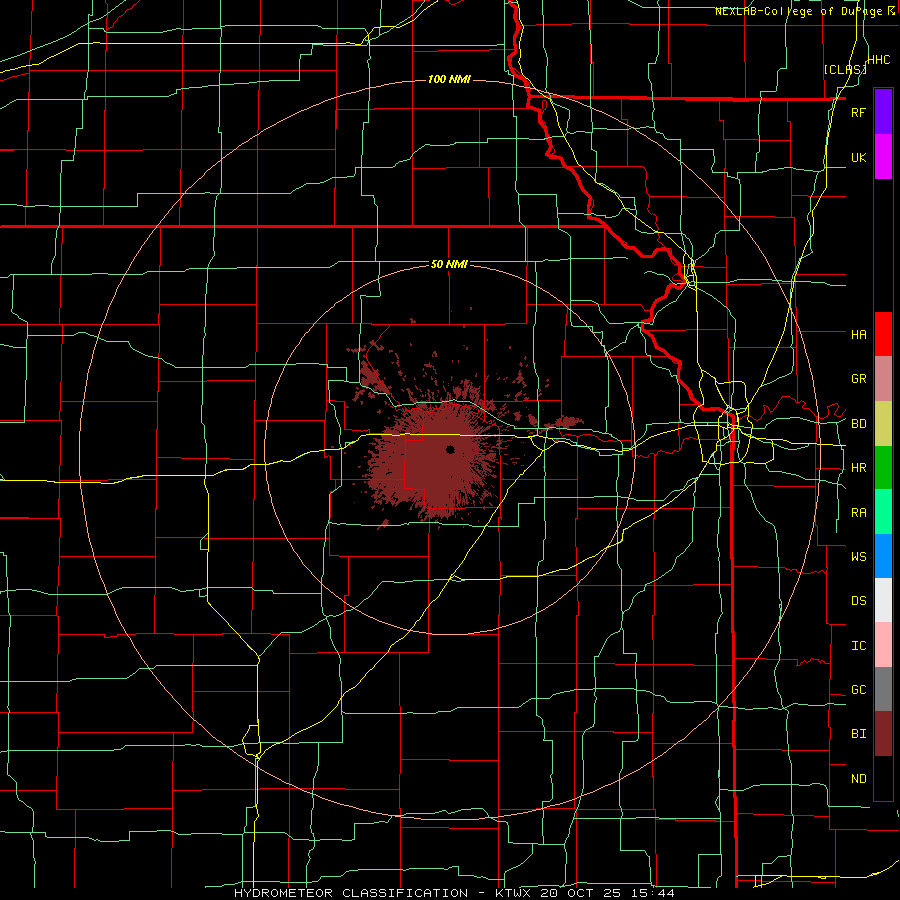Screen dimensions: 900x900
Task: Click the BI legend label
Action: (858, 734)
